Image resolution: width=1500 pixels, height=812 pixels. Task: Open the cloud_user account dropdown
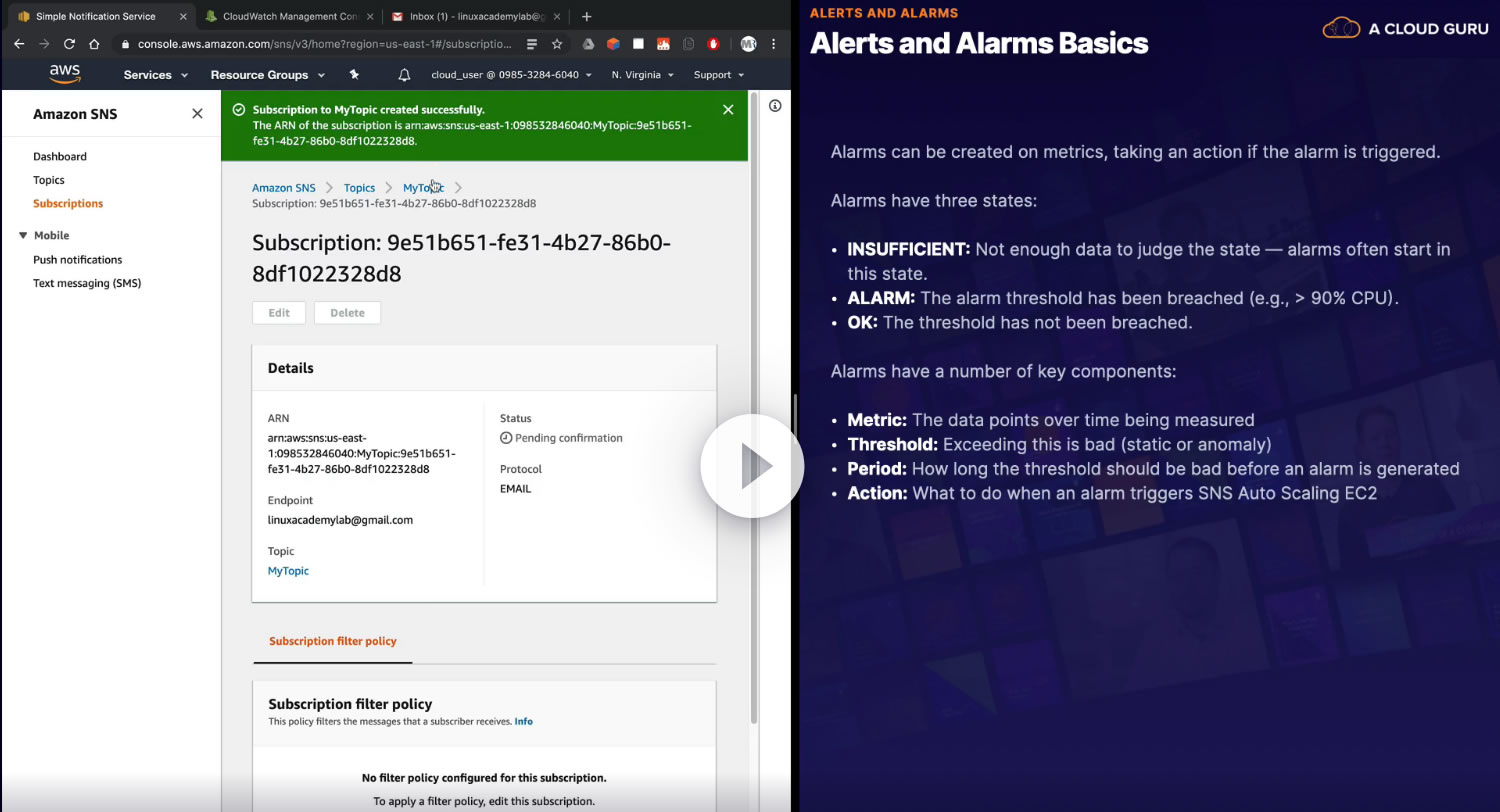click(x=511, y=75)
